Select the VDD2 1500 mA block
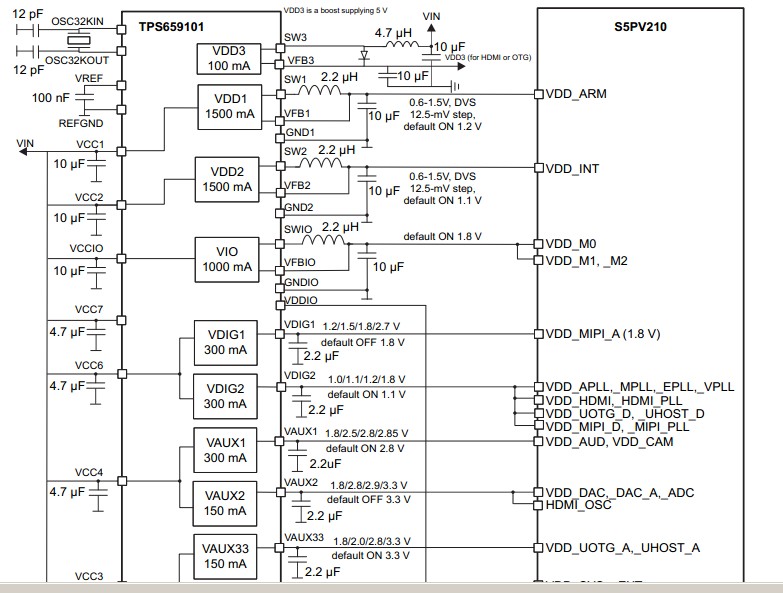This screenshot has width=783, height=593. 227,180
